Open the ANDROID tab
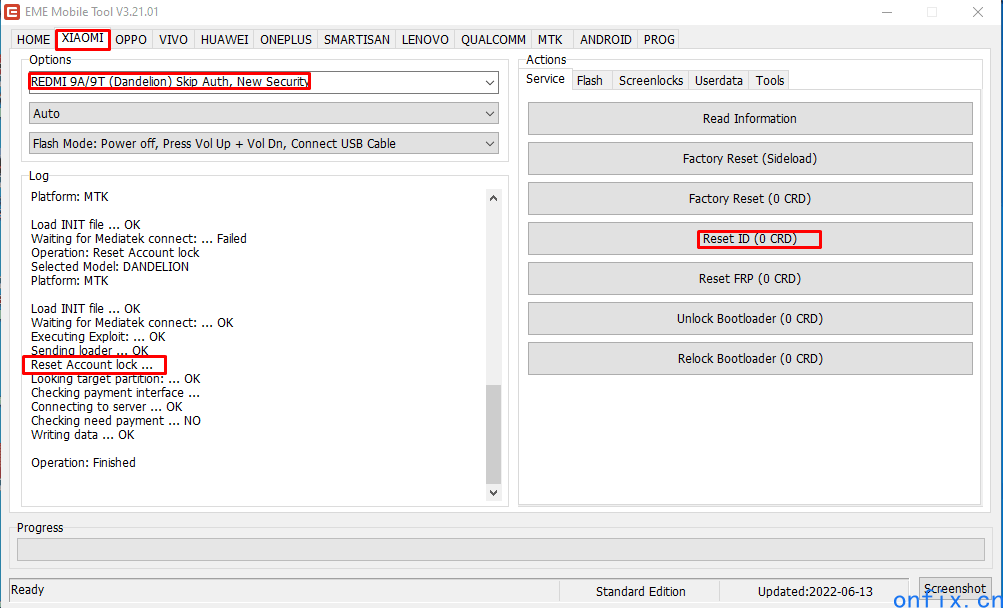 coord(606,40)
